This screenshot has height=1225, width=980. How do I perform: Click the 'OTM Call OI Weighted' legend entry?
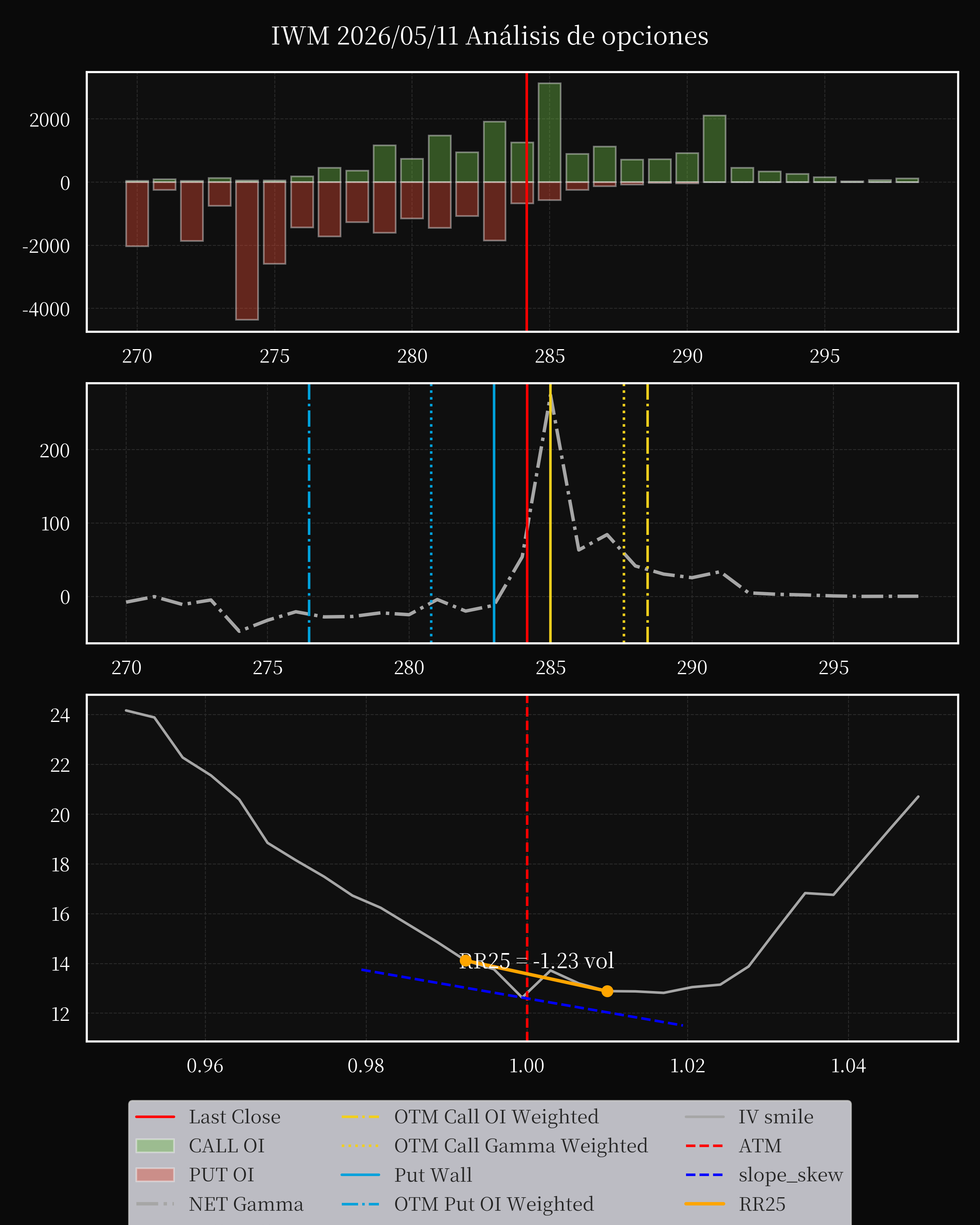pos(470,1117)
